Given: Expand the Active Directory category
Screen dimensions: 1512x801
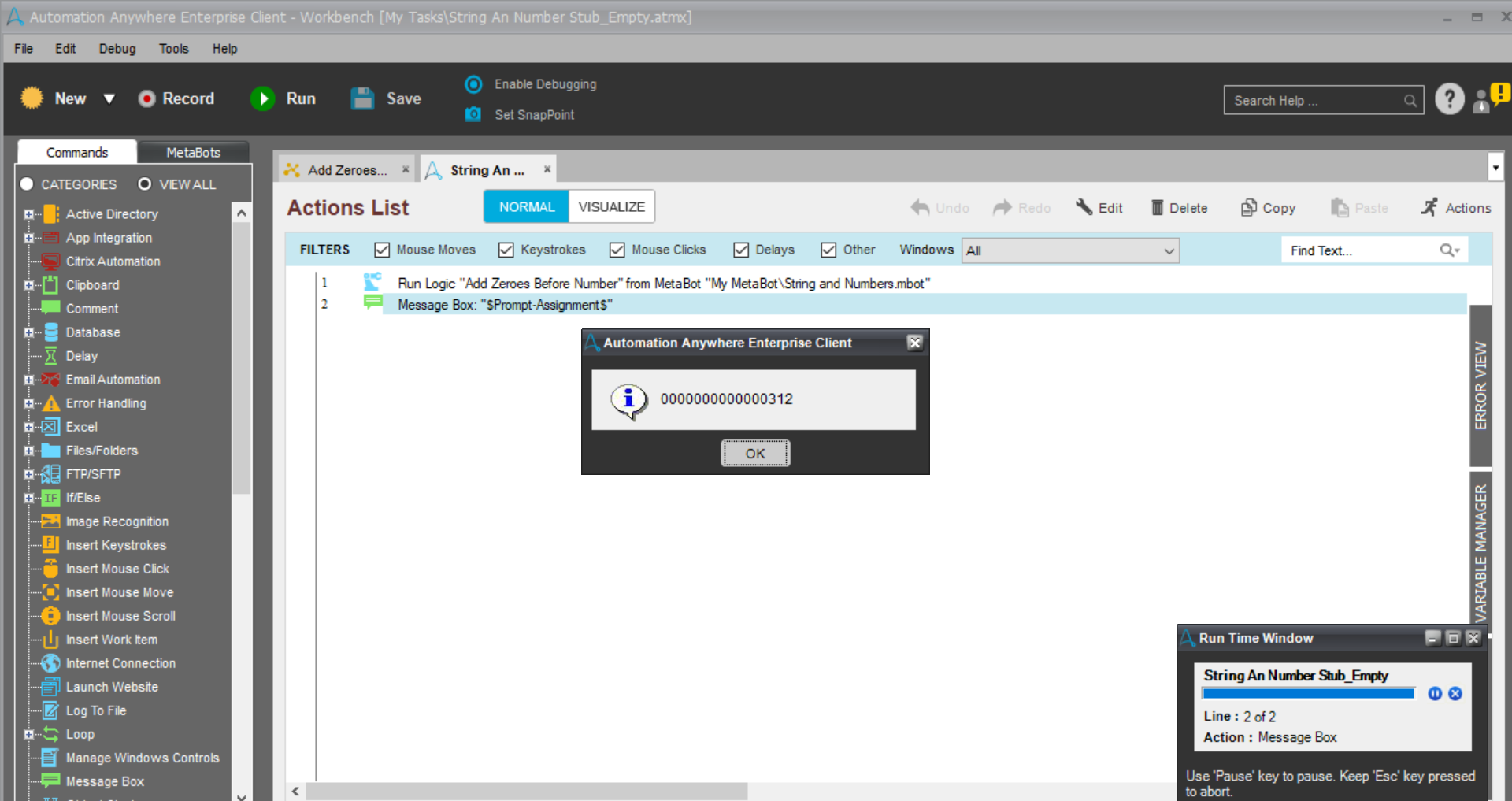Looking at the screenshot, I should pyautogui.click(x=29, y=214).
